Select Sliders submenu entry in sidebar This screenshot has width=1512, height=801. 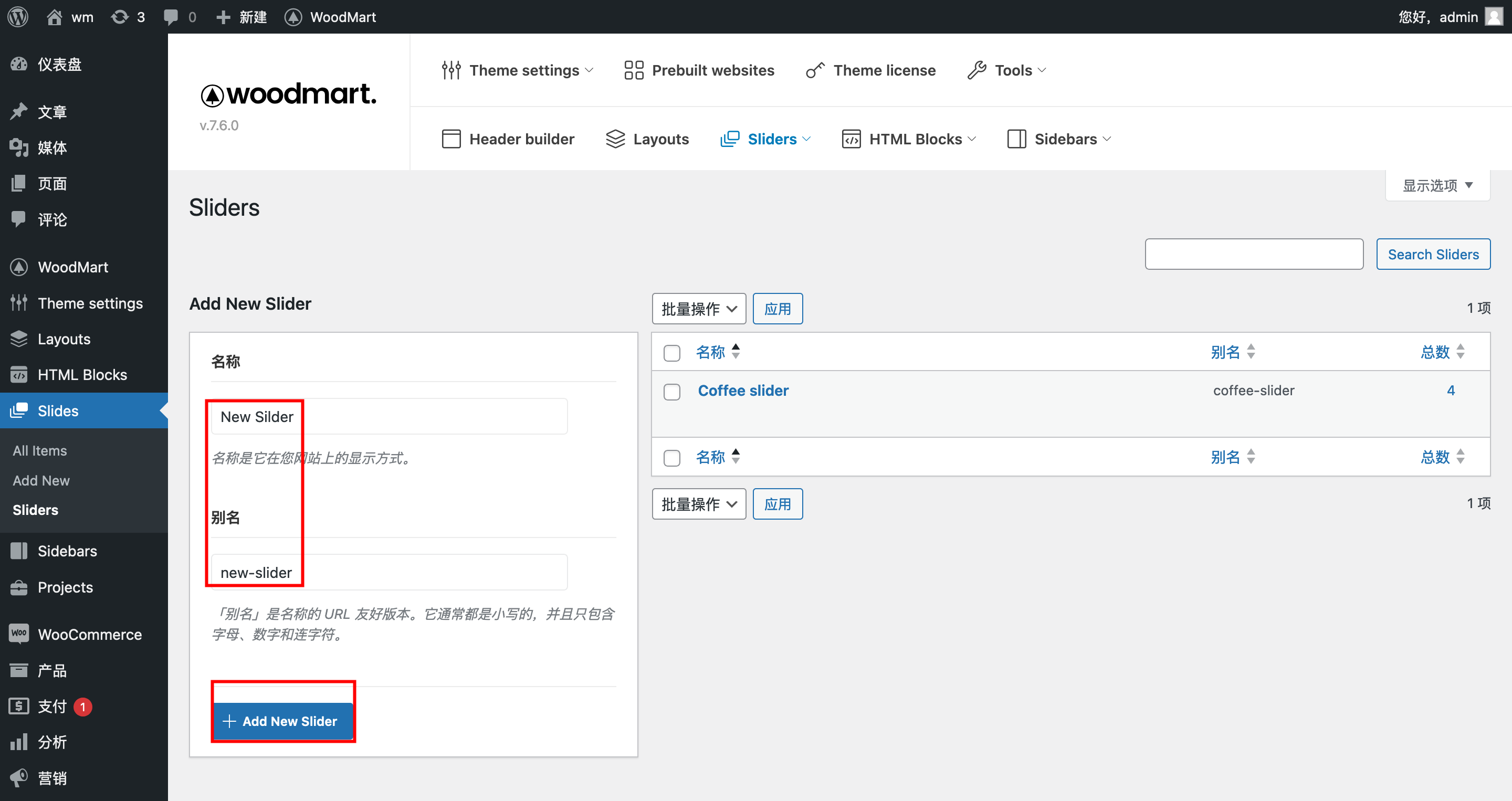[35, 510]
